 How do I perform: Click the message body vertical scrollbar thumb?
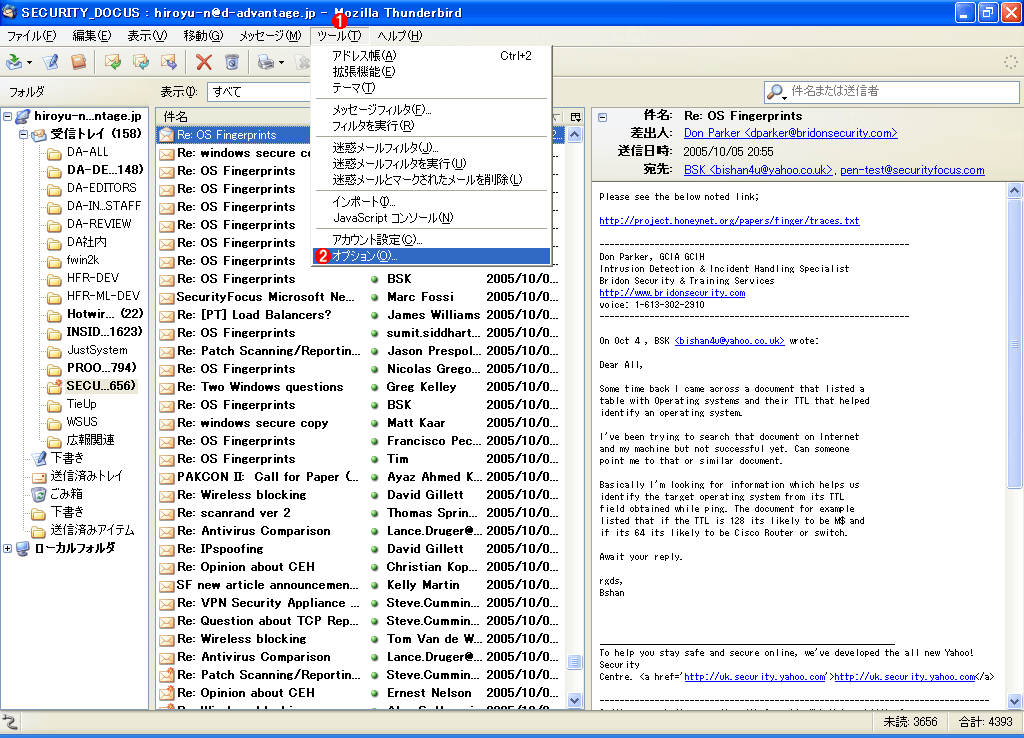(x=1014, y=344)
